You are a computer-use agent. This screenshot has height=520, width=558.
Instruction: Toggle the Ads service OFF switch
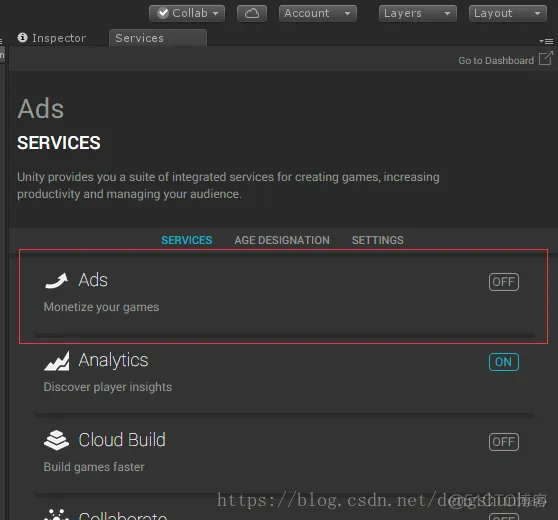click(x=504, y=282)
